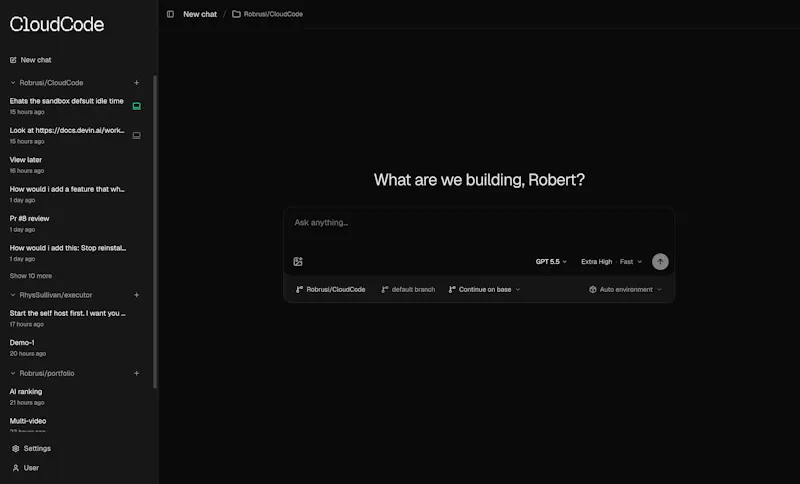This screenshot has height=484, width=800.
Task: Open "Look at https://docs.devin.ai/work..." chat
Action: click(x=69, y=136)
